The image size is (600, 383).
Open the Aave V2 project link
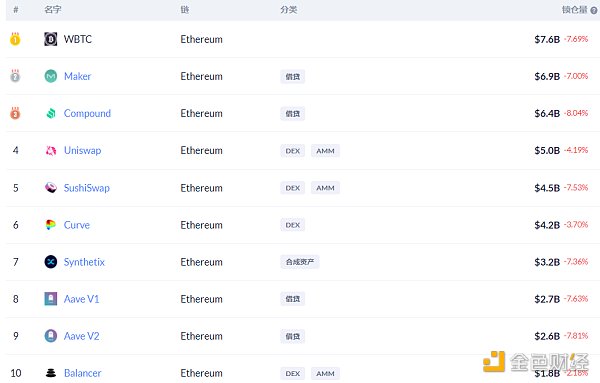(x=82, y=336)
